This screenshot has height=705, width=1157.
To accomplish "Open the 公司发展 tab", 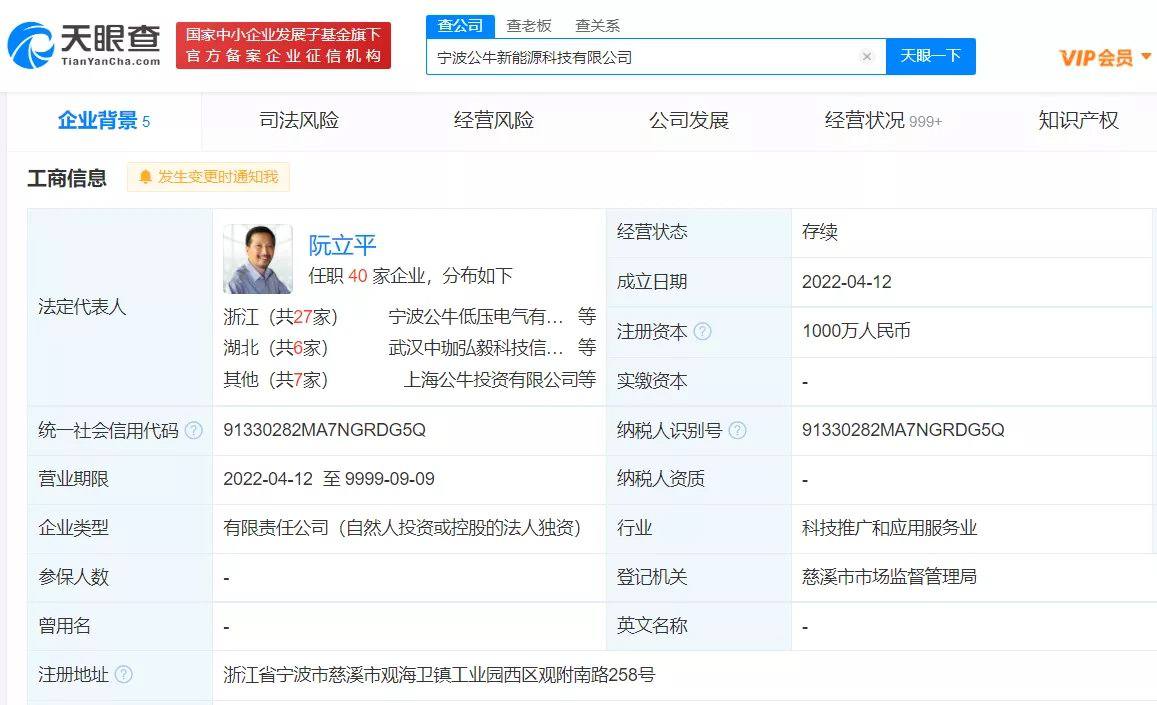I will click(688, 120).
